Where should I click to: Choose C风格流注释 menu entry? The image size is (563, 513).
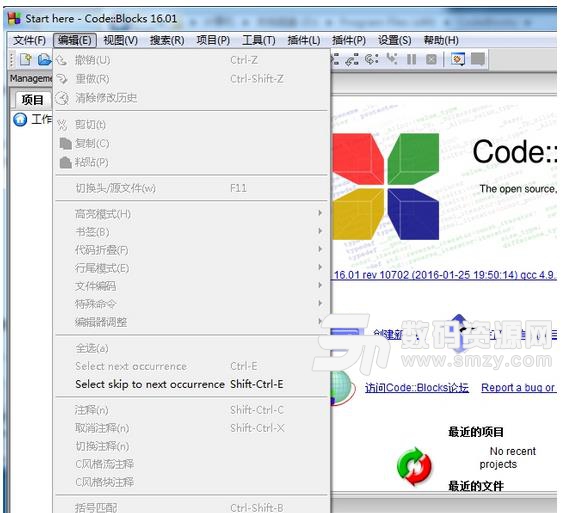[192, 464]
